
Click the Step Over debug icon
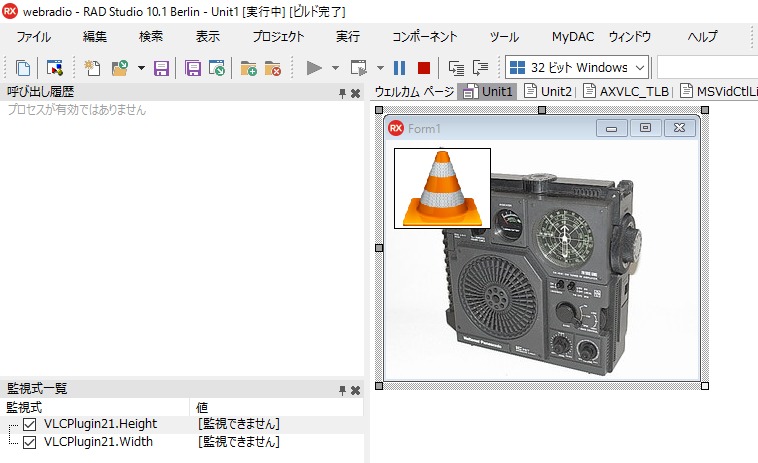pyautogui.click(x=481, y=68)
